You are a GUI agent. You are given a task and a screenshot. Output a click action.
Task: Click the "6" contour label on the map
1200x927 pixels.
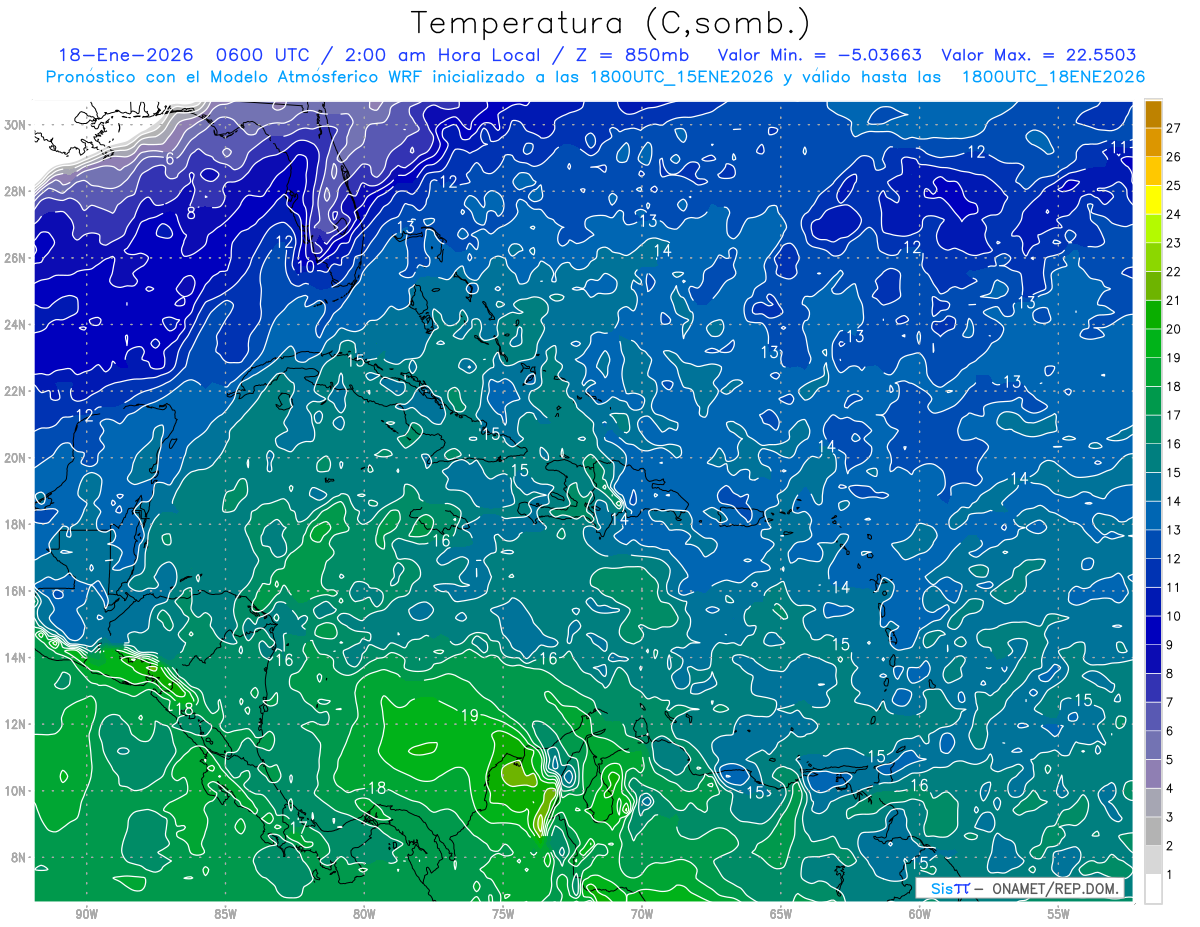point(170,158)
